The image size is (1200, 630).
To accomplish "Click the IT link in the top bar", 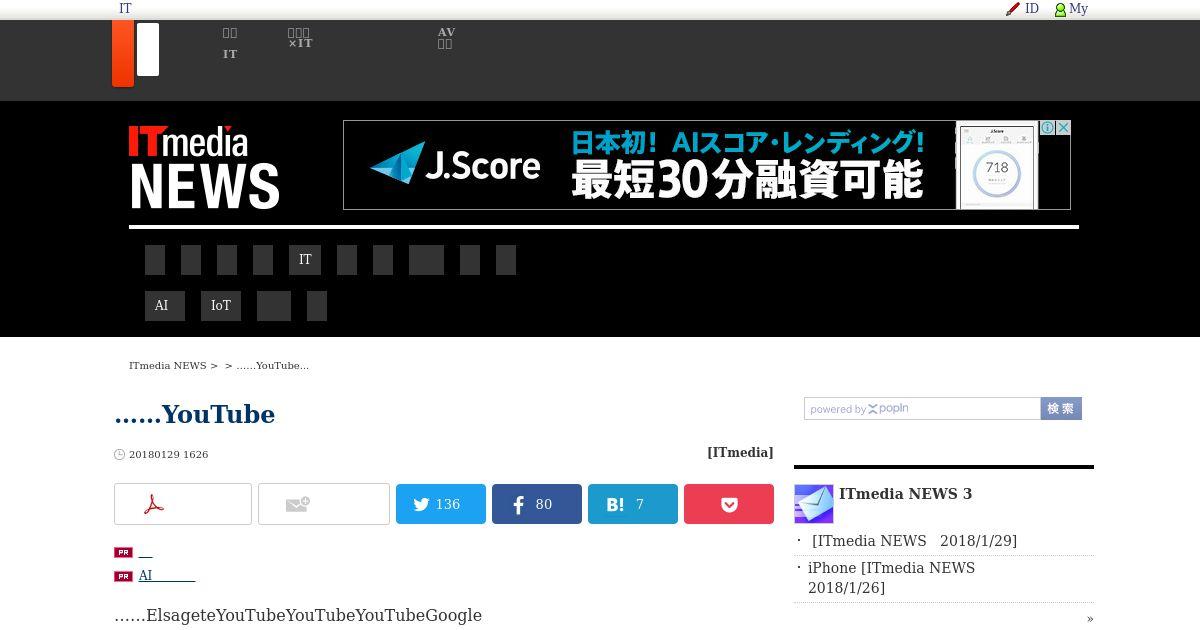I will coord(125,9).
